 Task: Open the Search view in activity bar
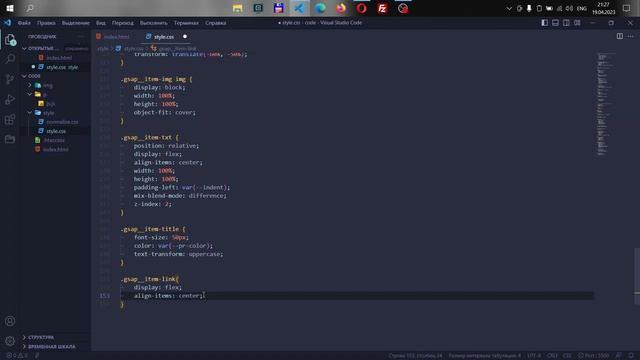tap(10, 59)
